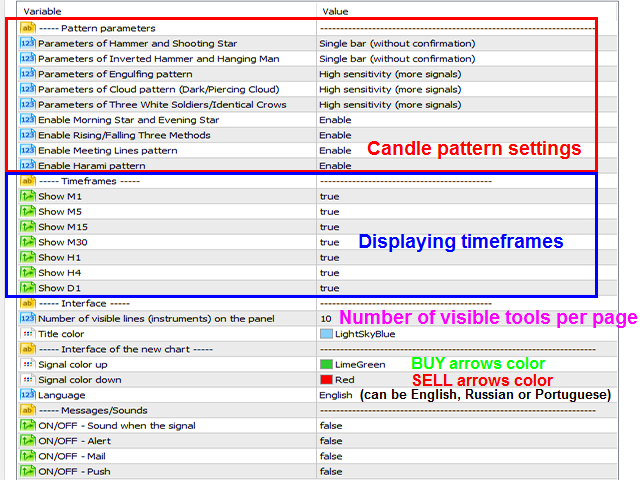Click the boolean icon beside Show M15
Viewport: 640px width, 480px height.
click(x=27, y=227)
